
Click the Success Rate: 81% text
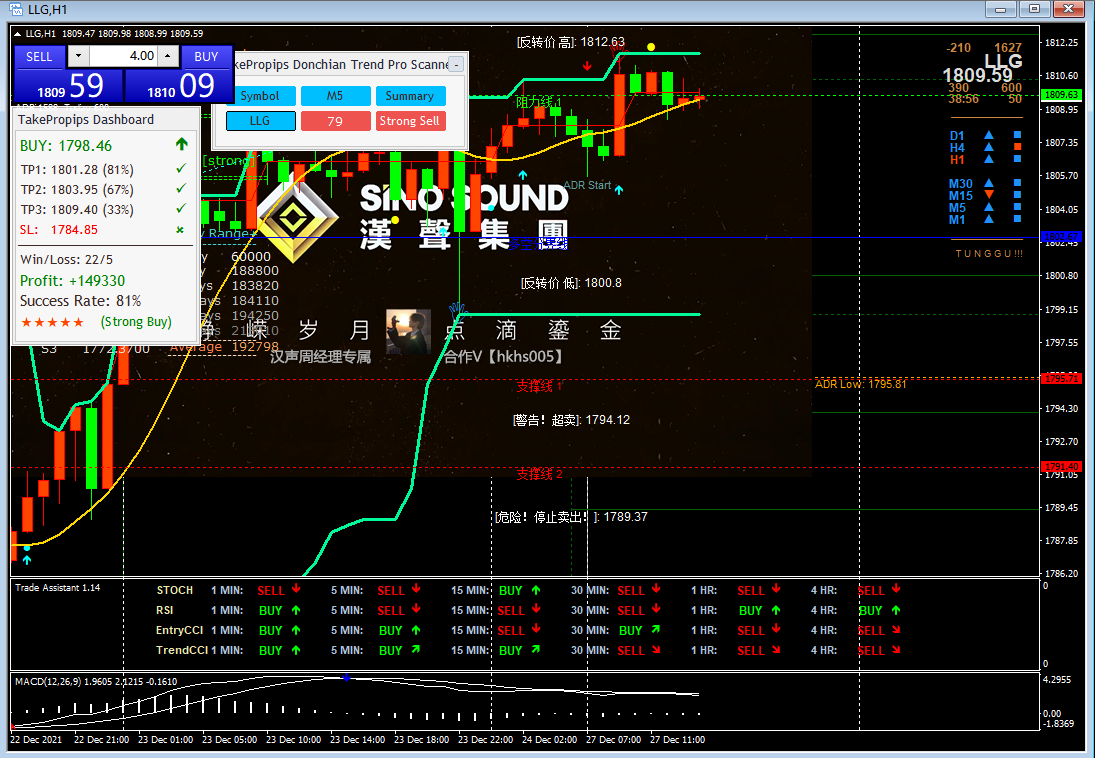tap(80, 300)
